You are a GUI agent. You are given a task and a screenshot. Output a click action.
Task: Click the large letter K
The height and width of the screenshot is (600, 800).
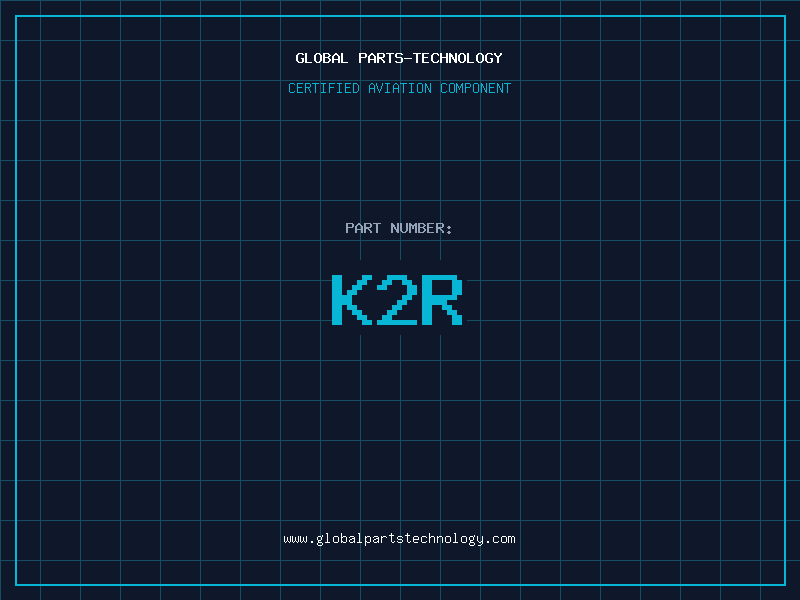pos(350,300)
